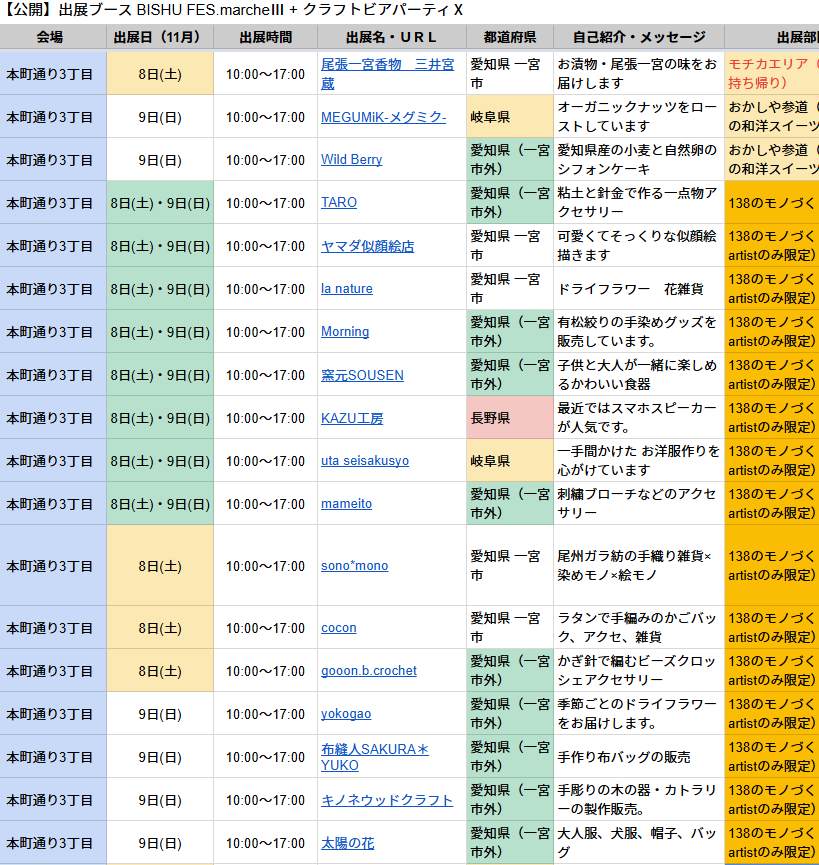The height and width of the screenshot is (865, 819).
Task: Visit the cocon exhibitor link
Action: 339,628
